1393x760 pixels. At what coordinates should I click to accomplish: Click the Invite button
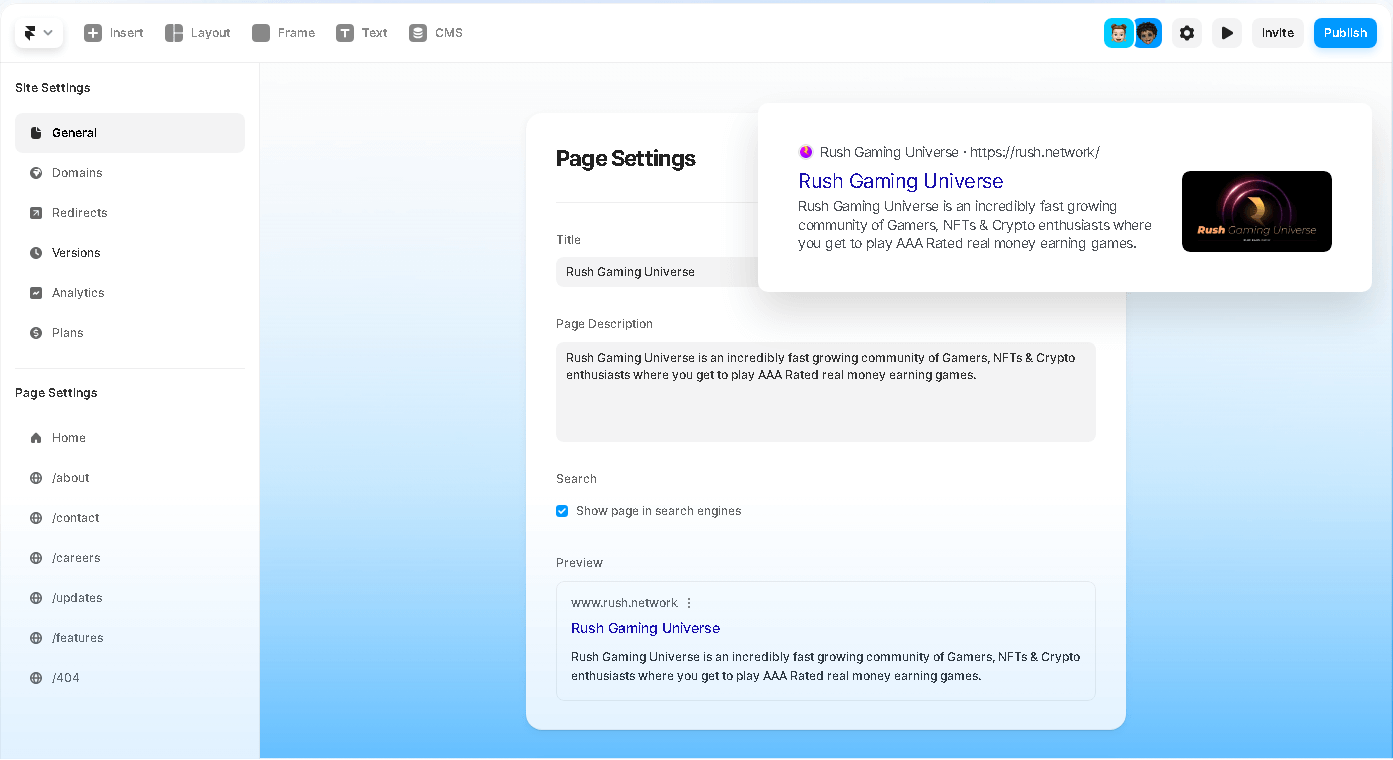pos(1278,32)
